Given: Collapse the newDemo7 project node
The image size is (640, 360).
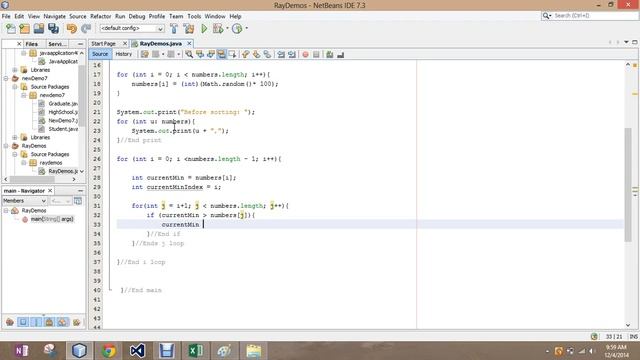Looking at the screenshot, I should 6,78.
